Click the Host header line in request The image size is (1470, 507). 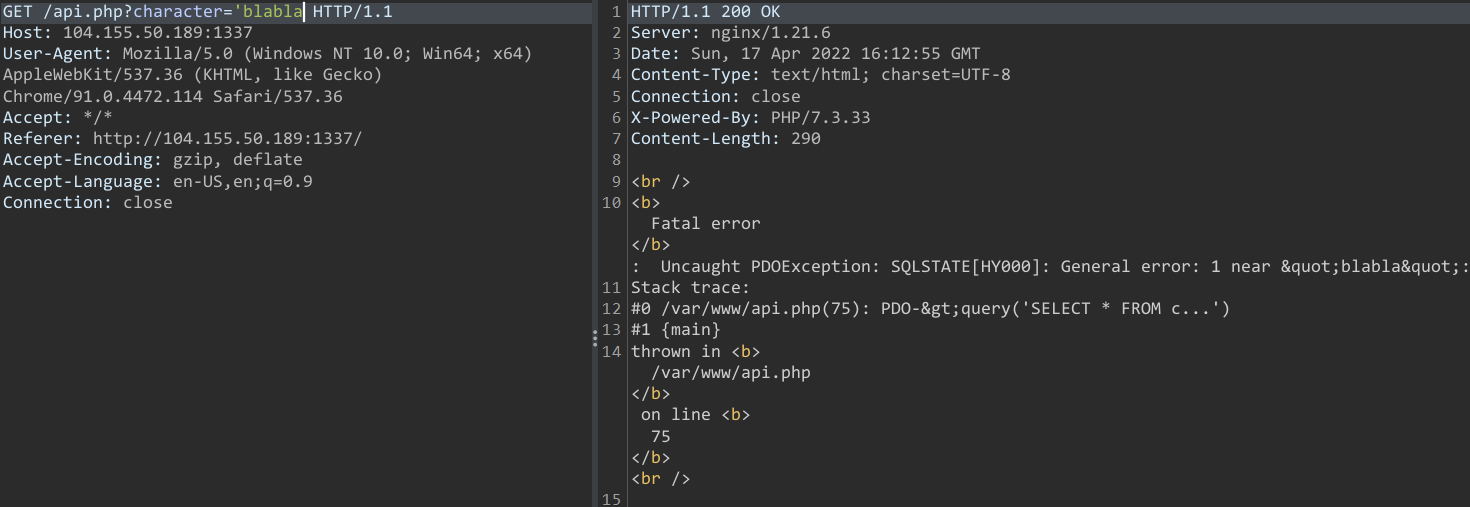coord(128,32)
